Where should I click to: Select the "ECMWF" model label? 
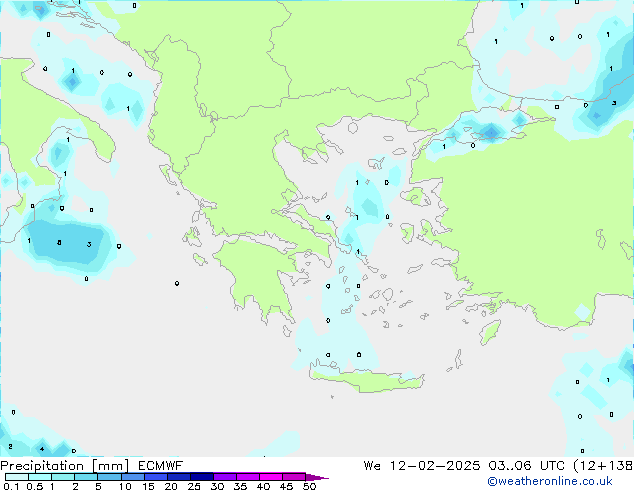point(161,466)
